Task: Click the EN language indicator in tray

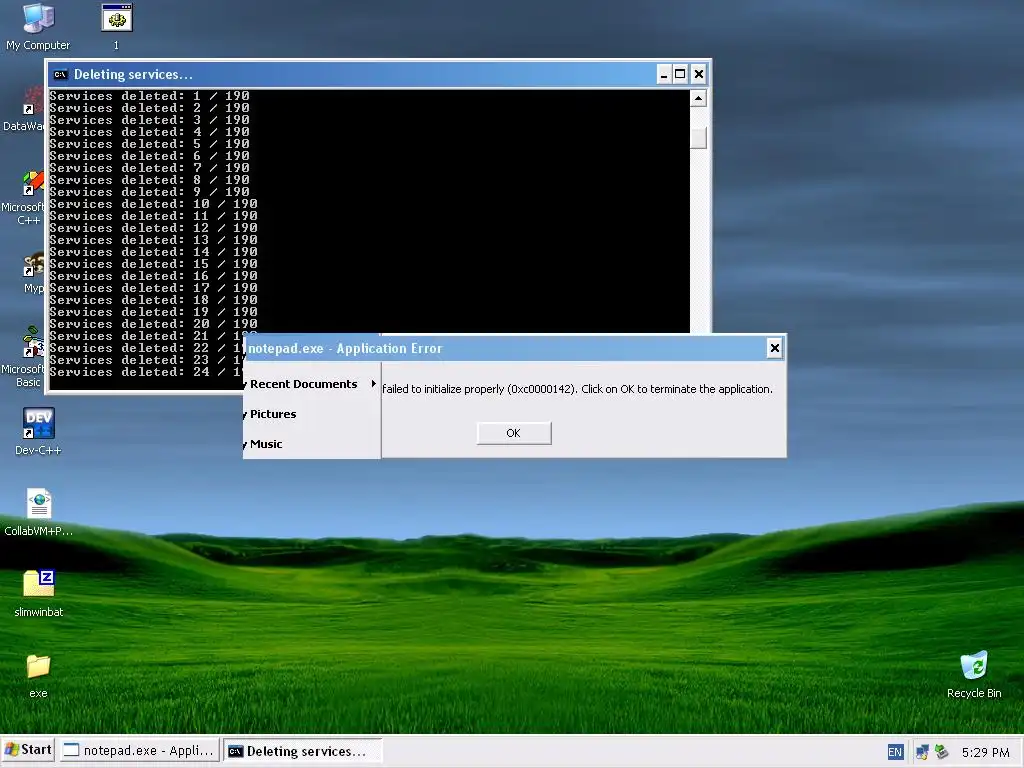Action: click(x=895, y=752)
